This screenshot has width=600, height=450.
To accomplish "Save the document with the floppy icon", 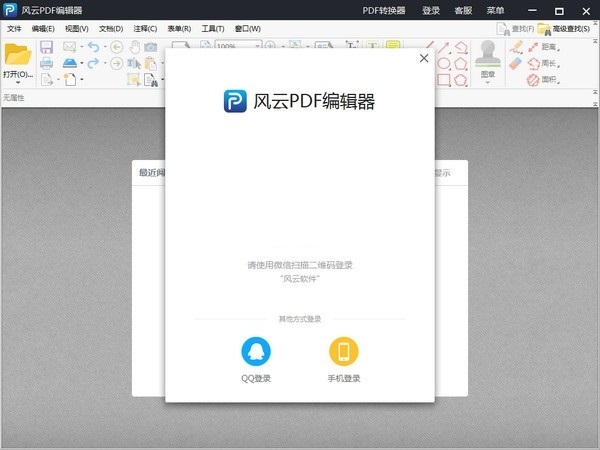I will 47,47.
